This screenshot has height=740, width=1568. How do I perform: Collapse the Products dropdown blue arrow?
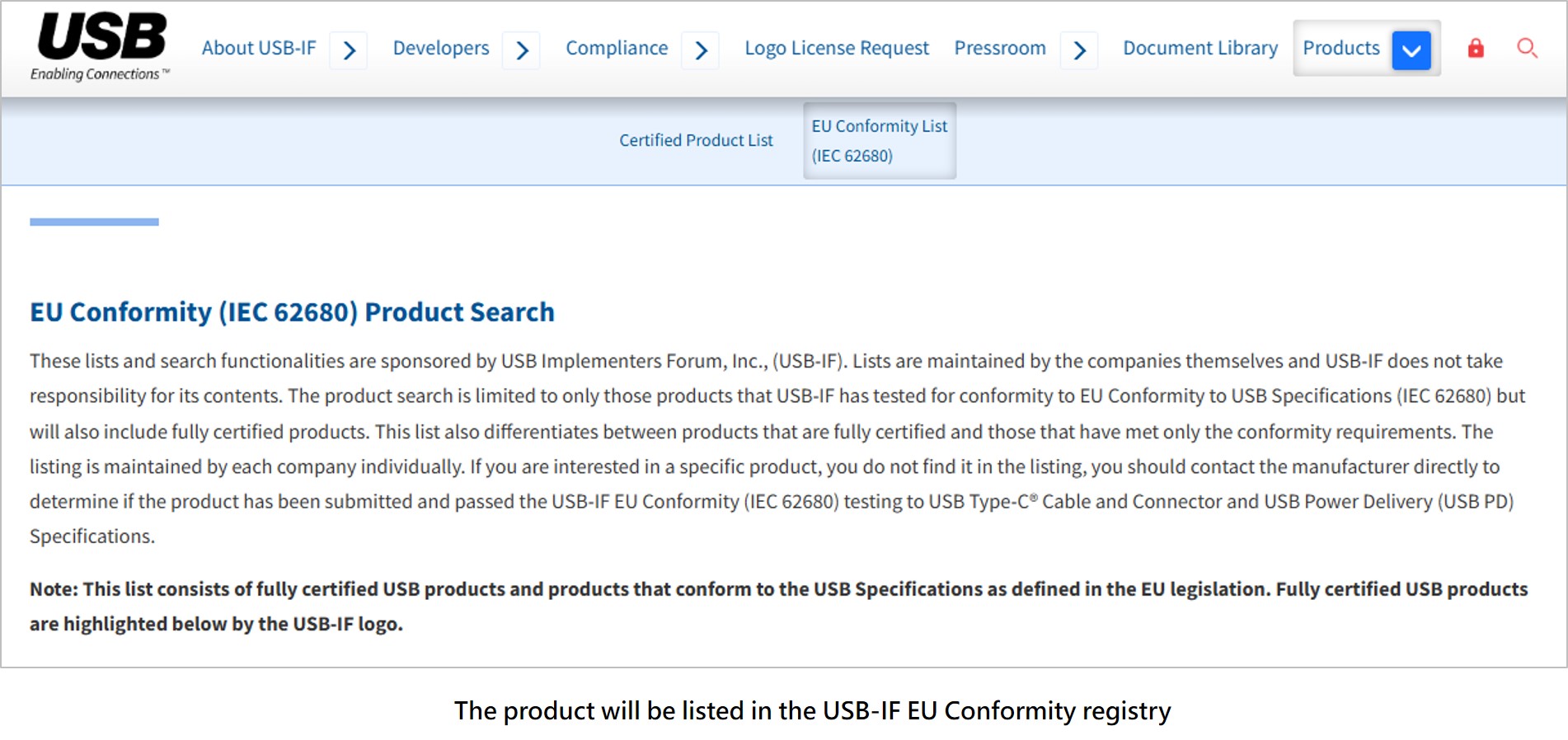pos(1411,50)
